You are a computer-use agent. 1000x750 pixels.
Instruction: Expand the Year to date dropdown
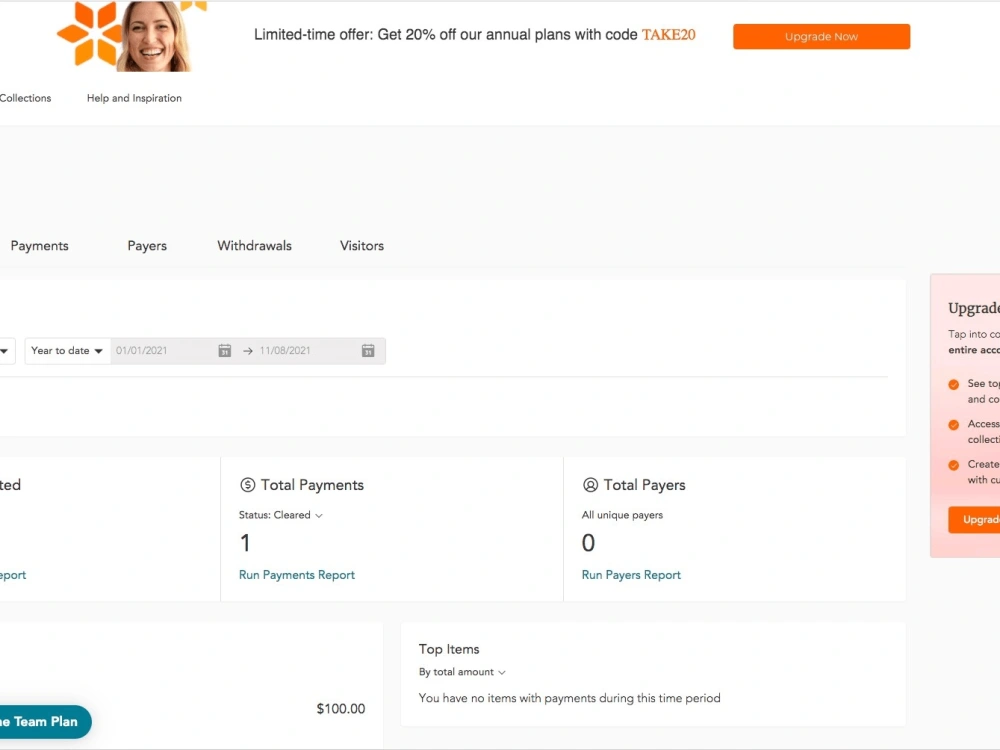tap(67, 351)
